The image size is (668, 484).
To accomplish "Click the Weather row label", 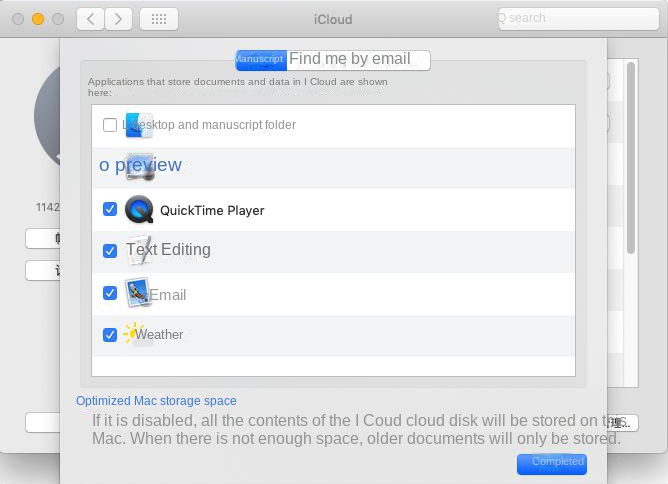I will coord(159,334).
